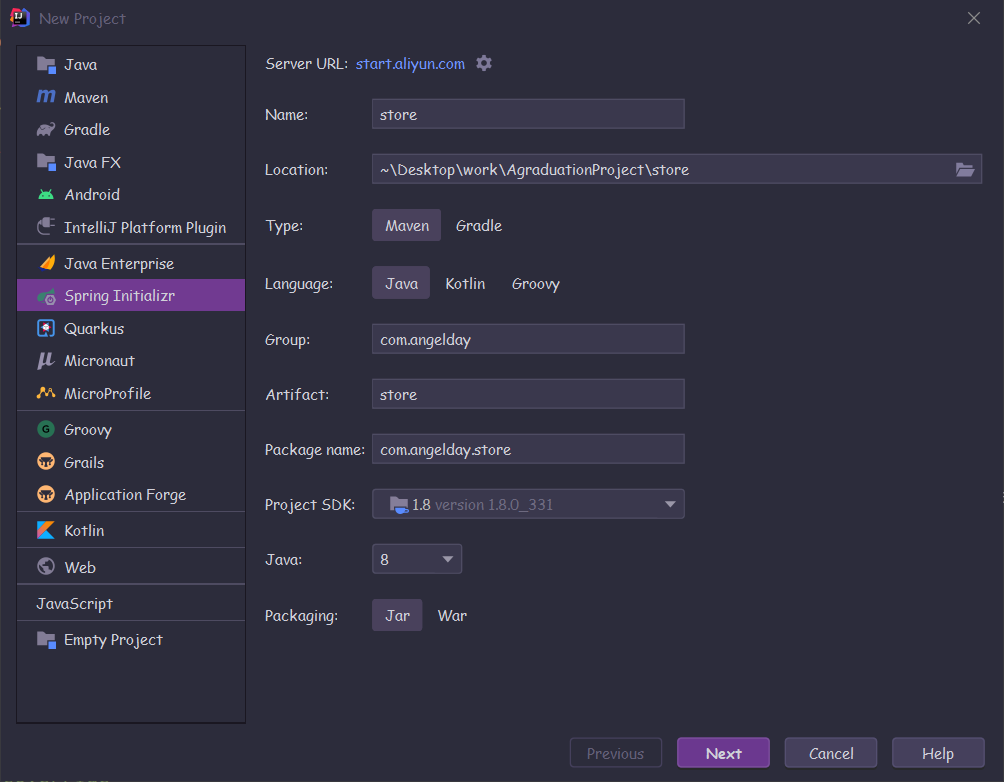1004x782 pixels.
Task: Click the Maven icon in sidebar
Action: coord(46,97)
